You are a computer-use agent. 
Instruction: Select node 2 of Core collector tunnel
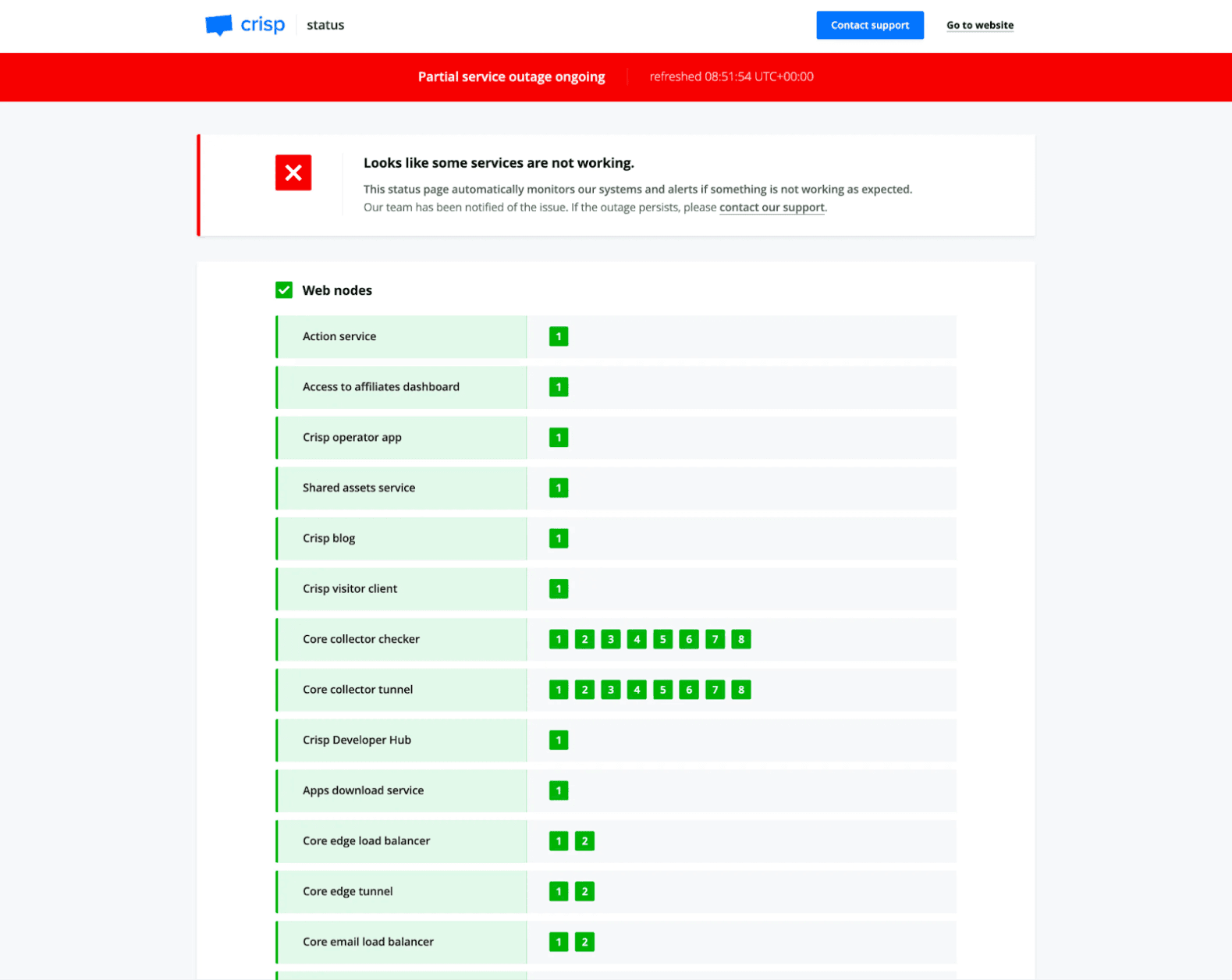click(584, 690)
